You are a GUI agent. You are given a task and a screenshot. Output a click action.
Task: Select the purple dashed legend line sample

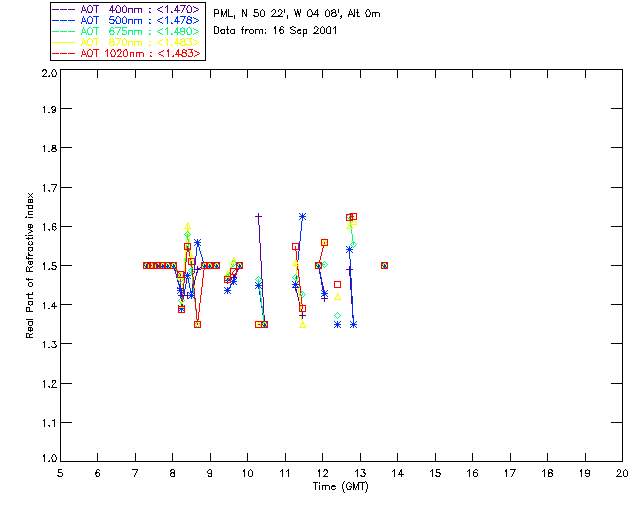pos(64,9)
